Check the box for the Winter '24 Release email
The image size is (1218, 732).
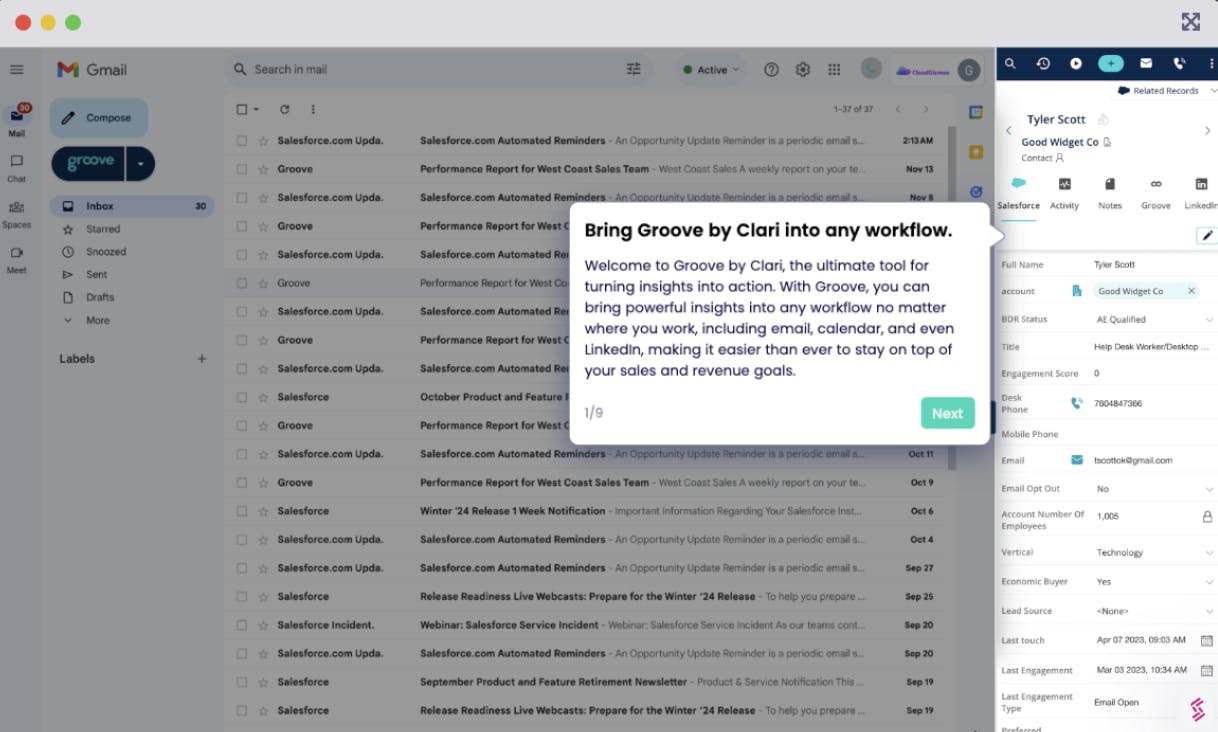tap(242, 511)
